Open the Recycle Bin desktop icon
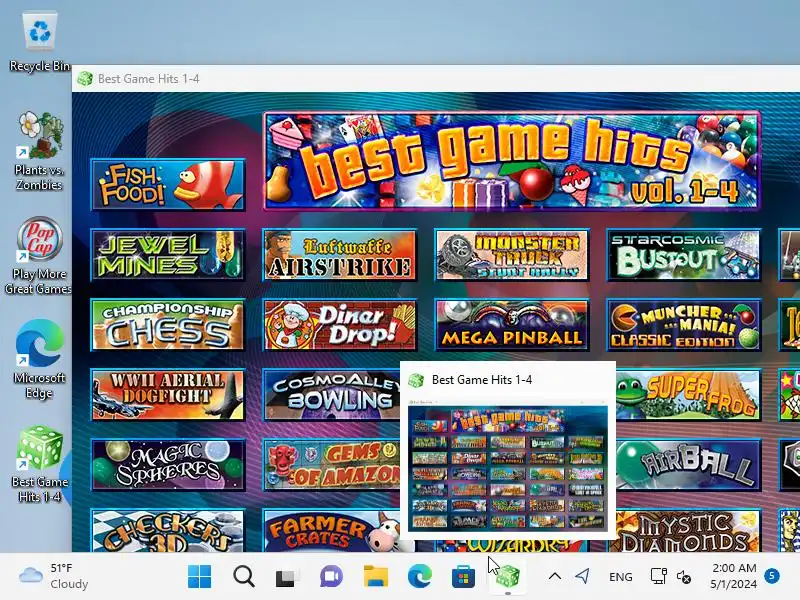The image size is (800, 600). 40,42
